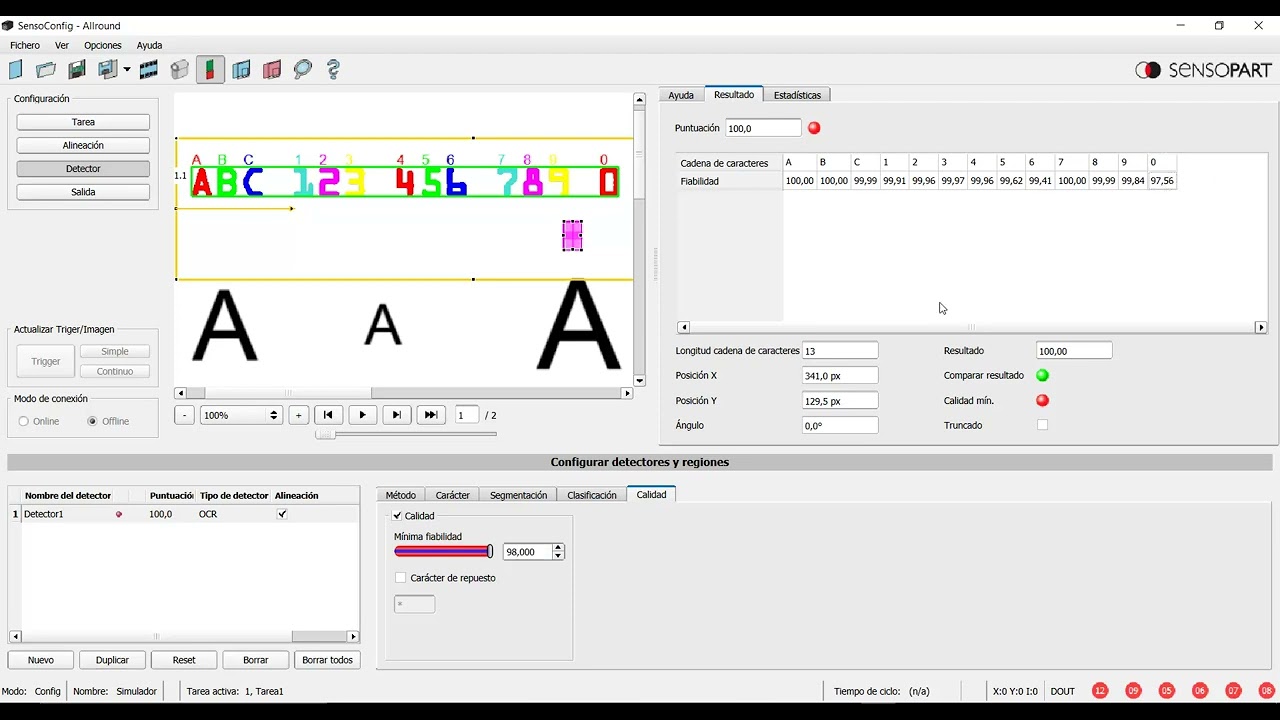Toggle Alineación checkbox for Detector1

(x=282, y=514)
